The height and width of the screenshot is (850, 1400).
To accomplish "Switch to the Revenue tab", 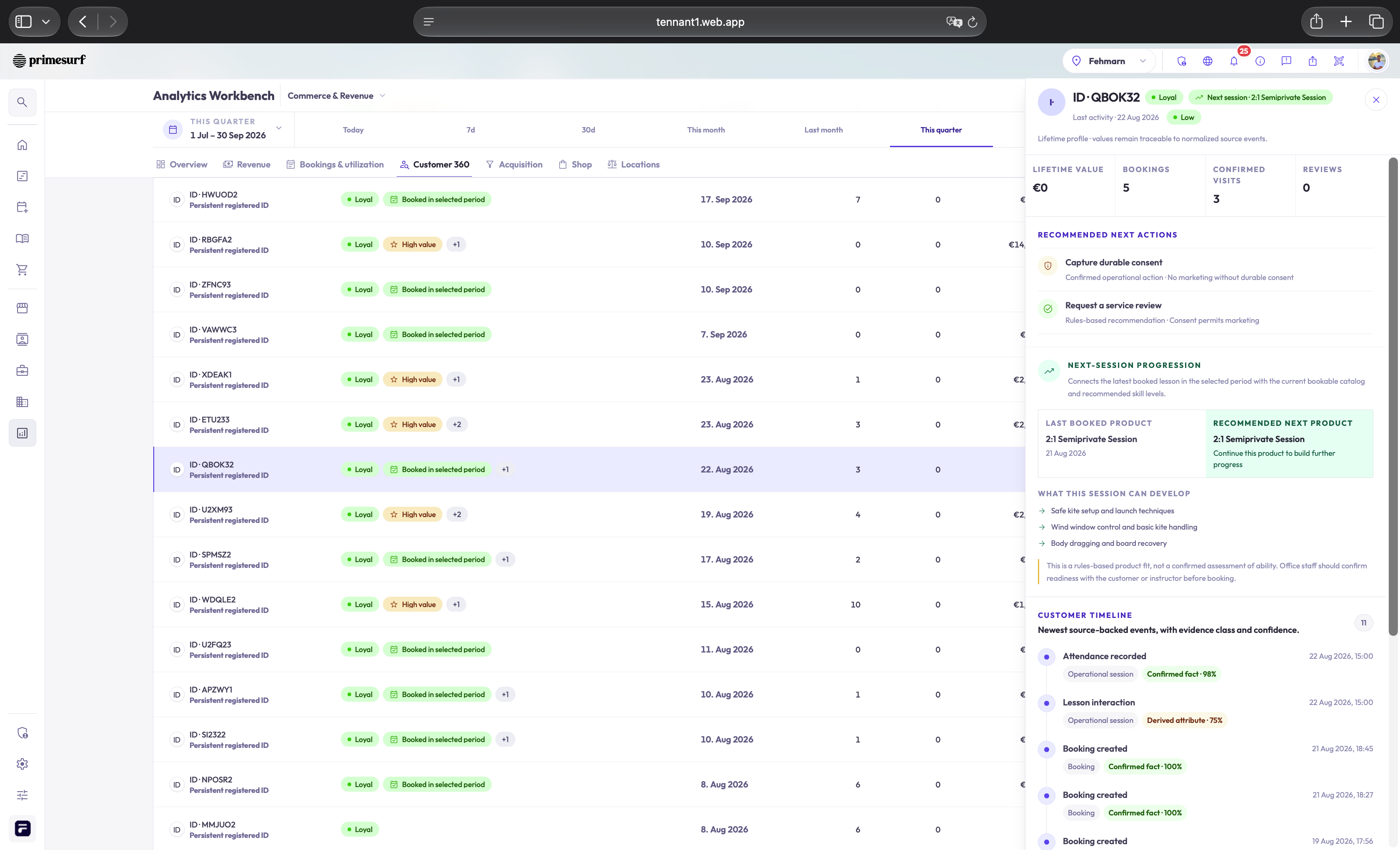I will pyautogui.click(x=247, y=164).
